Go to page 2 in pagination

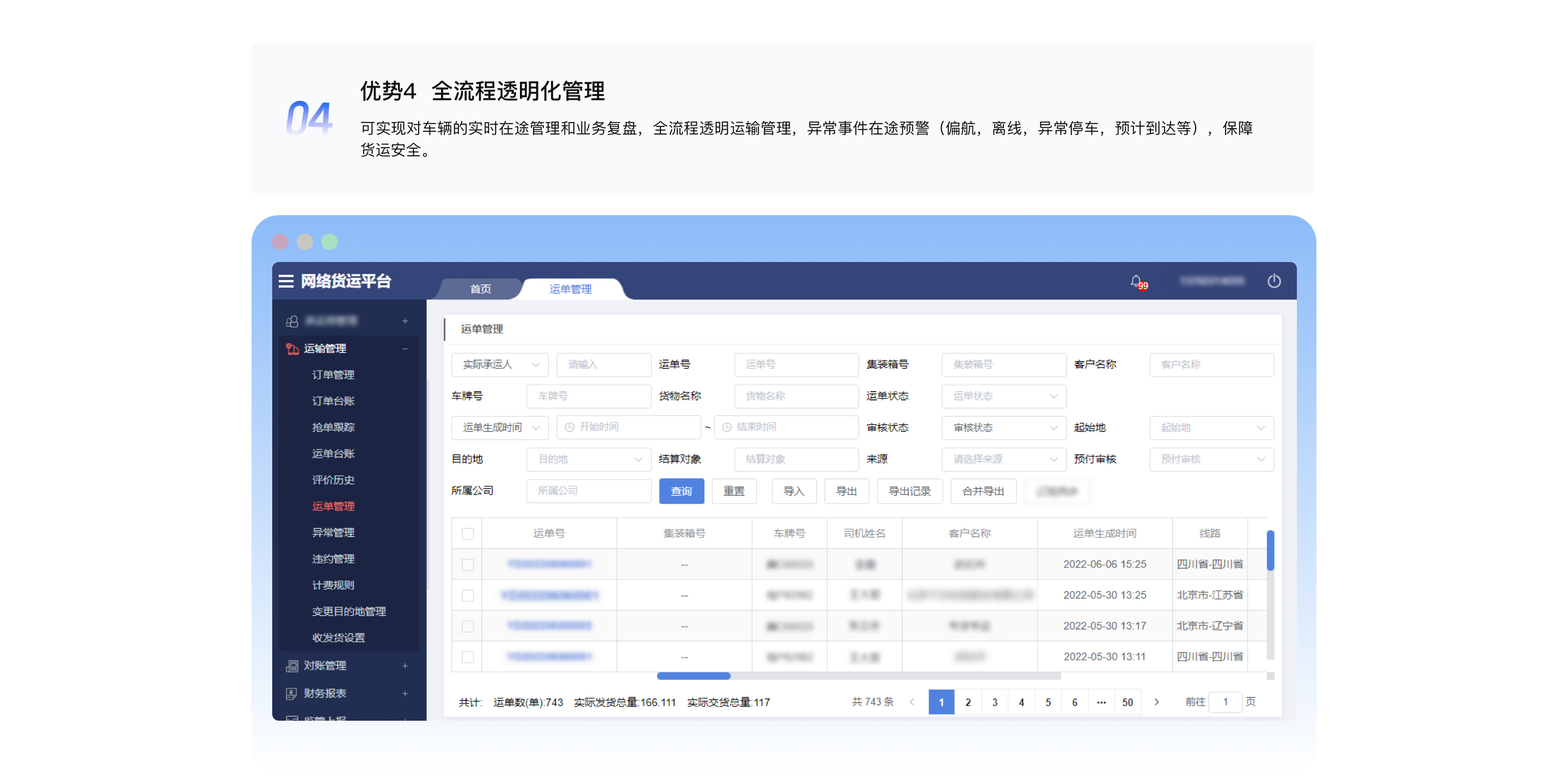pyautogui.click(x=968, y=702)
